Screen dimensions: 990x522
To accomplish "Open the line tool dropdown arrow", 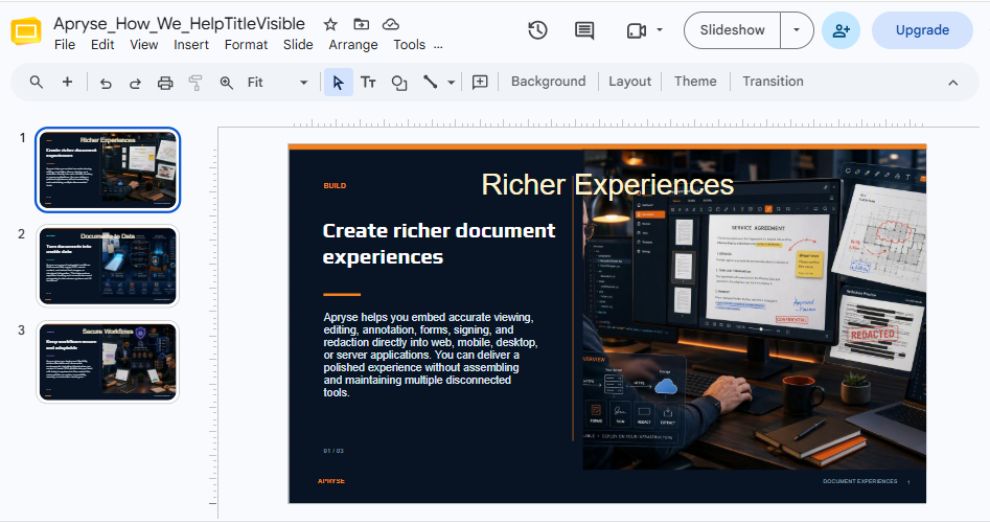I will (451, 82).
